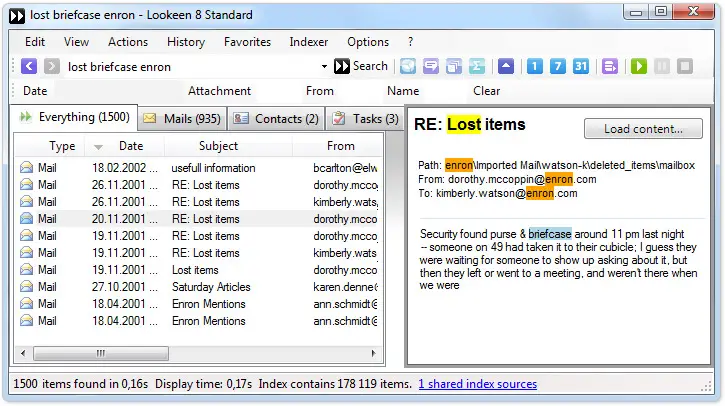The width and height of the screenshot is (725, 406).
Task: Open the History menu
Action: (186, 42)
